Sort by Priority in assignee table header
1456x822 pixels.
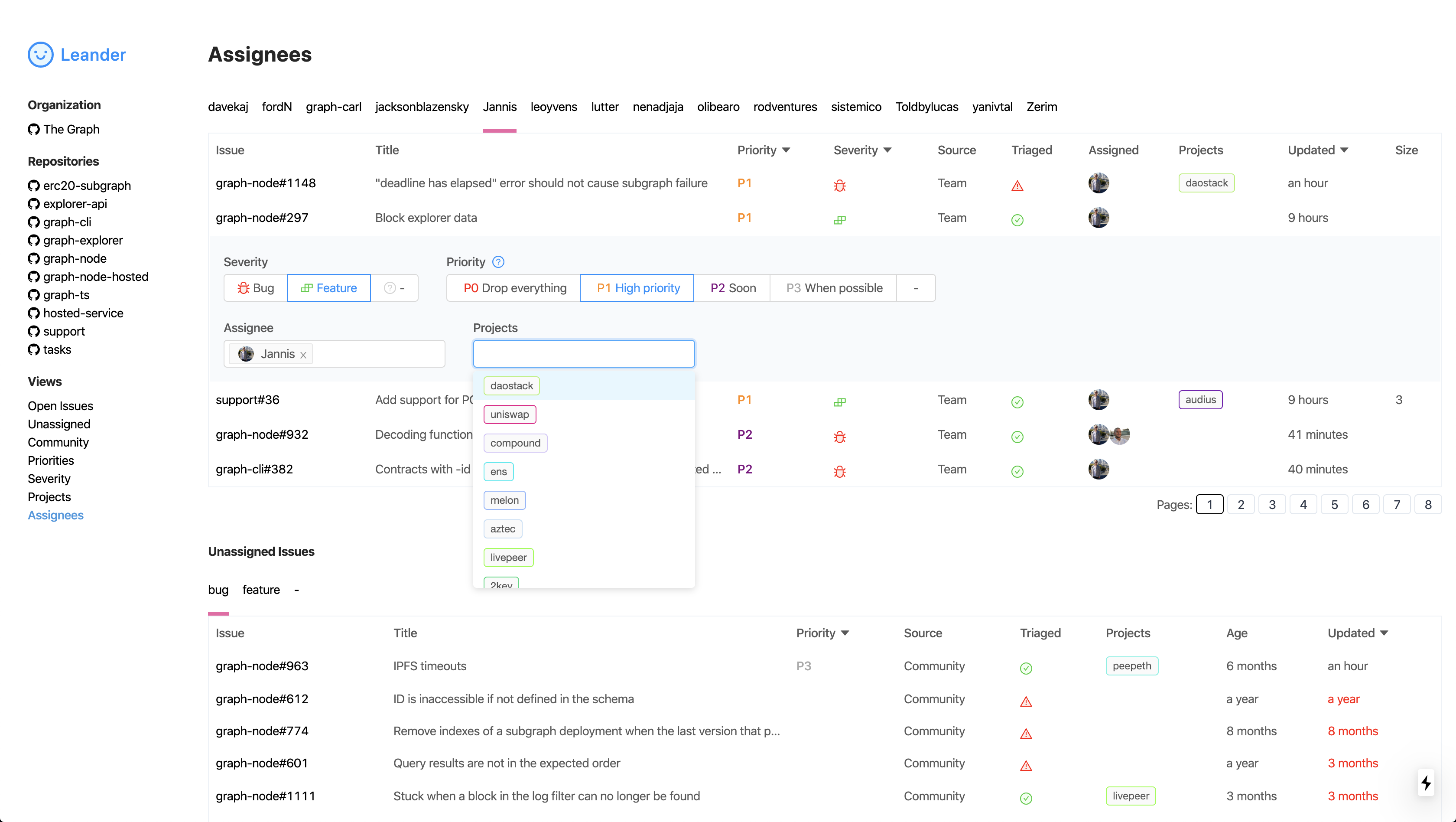[x=763, y=150]
